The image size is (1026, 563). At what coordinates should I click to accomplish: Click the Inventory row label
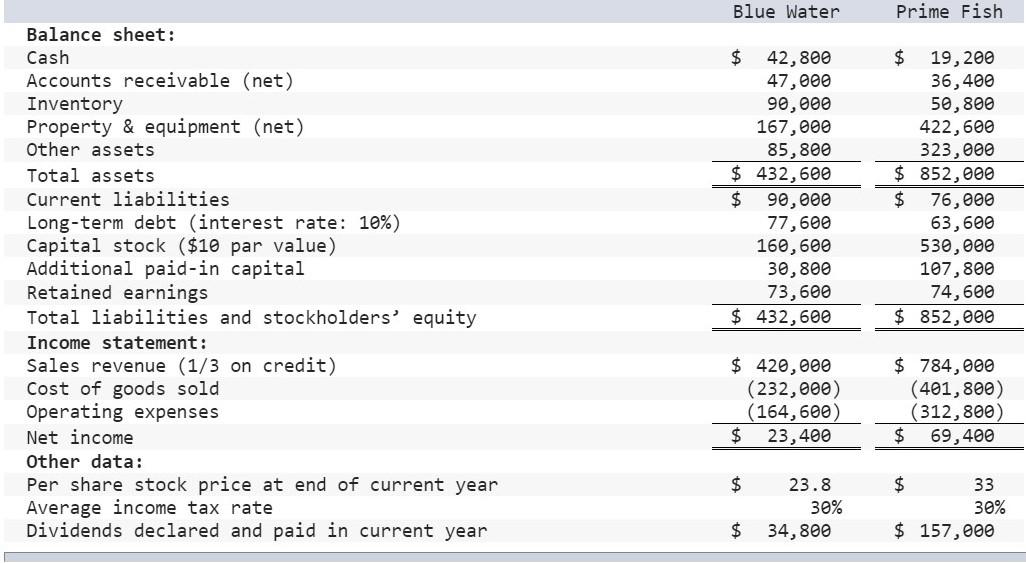(75, 103)
